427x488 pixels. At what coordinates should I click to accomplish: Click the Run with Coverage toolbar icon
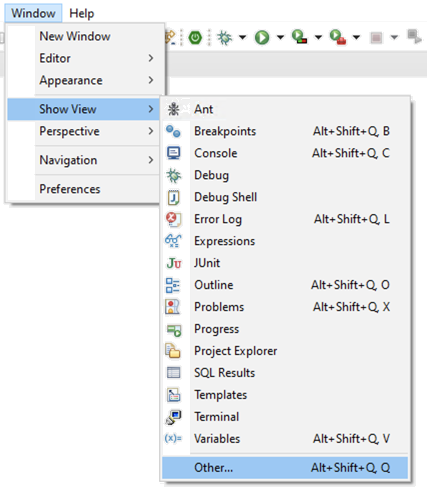click(299, 37)
